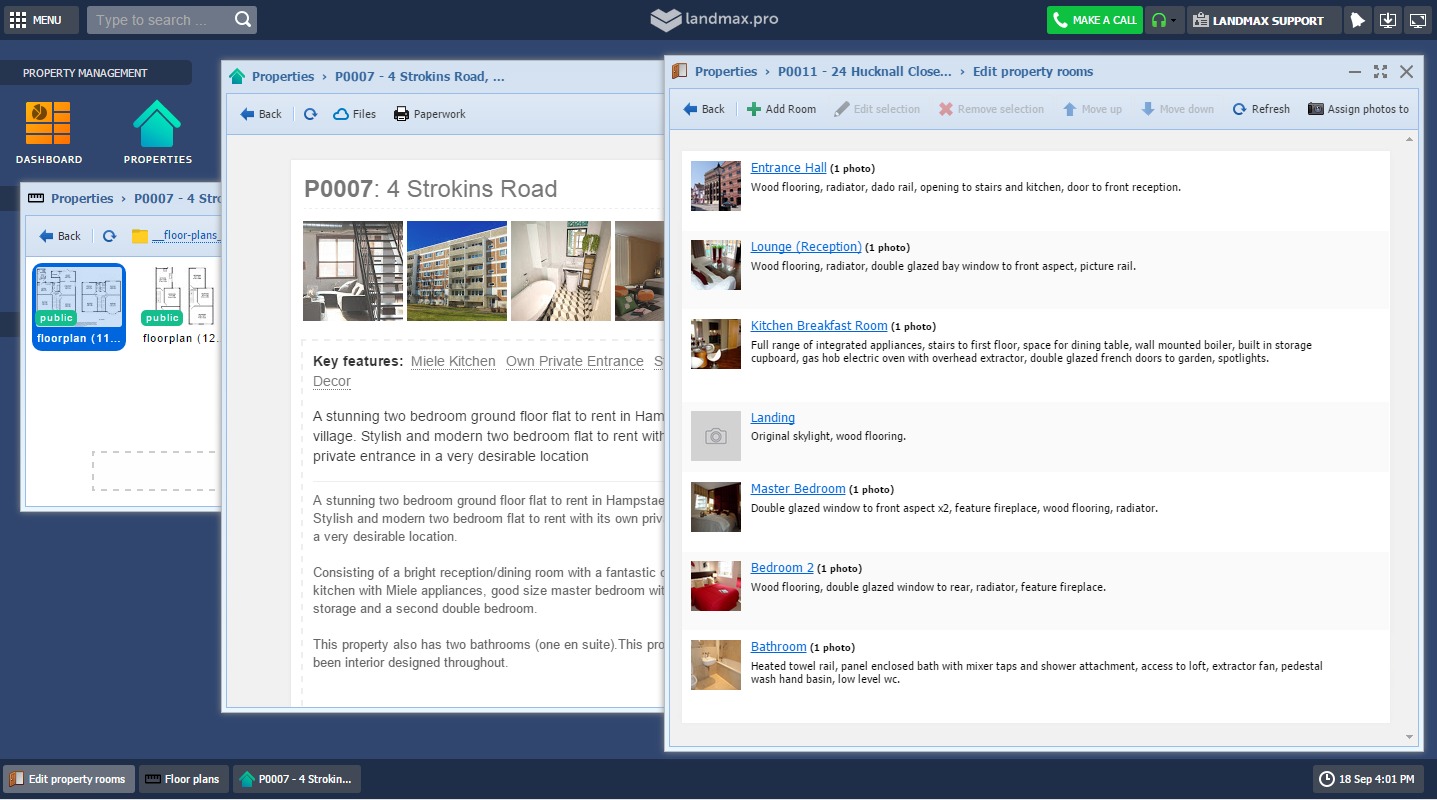Viewport: 1437px width, 800px height.
Task: Click the notification bell icon
Action: tap(1357, 20)
